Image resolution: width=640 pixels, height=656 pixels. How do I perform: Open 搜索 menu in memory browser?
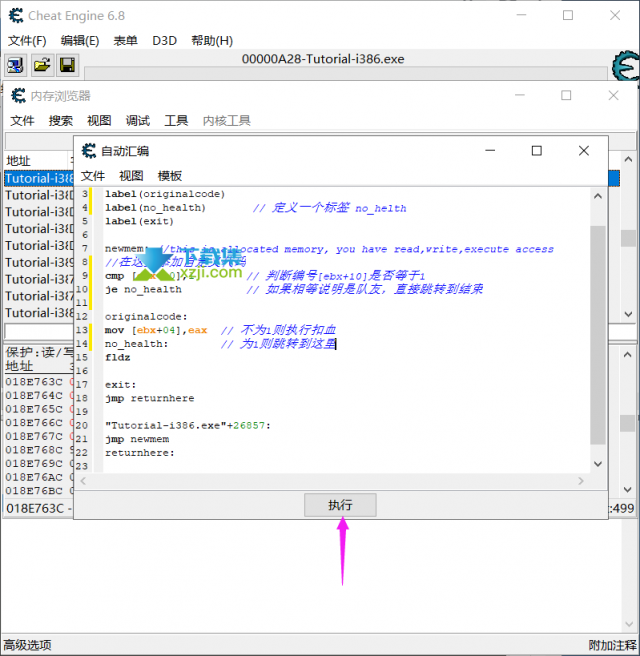coord(61,121)
